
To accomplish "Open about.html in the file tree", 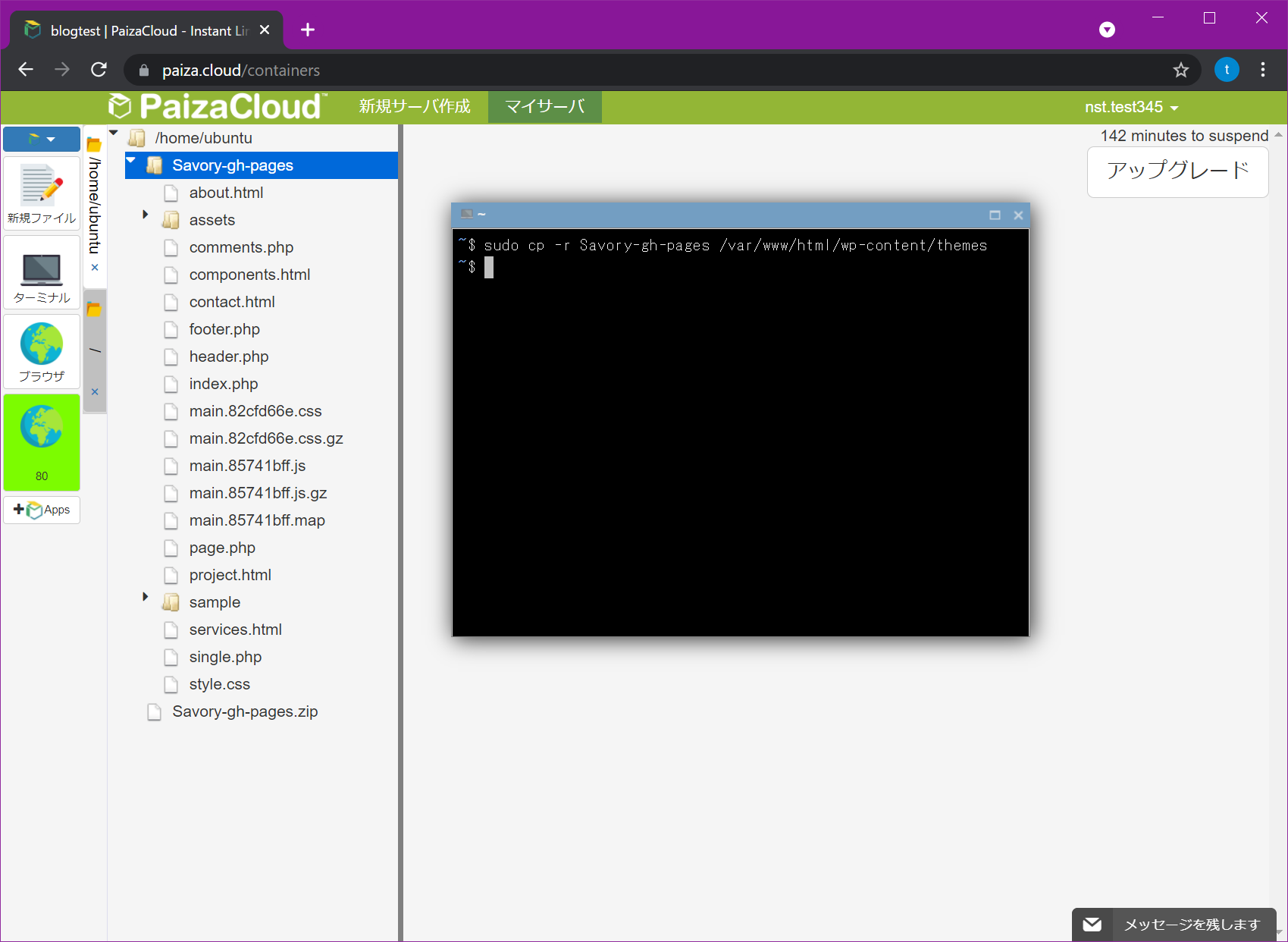I will pyautogui.click(x=226, y=193).
